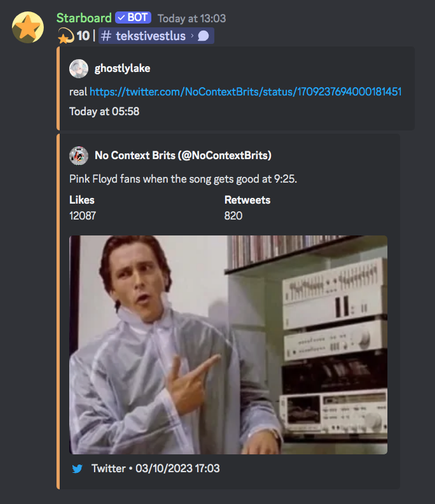Click the tweet text about Pink Floyd
The height and width of the screenshot is (504, 435).
pos(183,179)
